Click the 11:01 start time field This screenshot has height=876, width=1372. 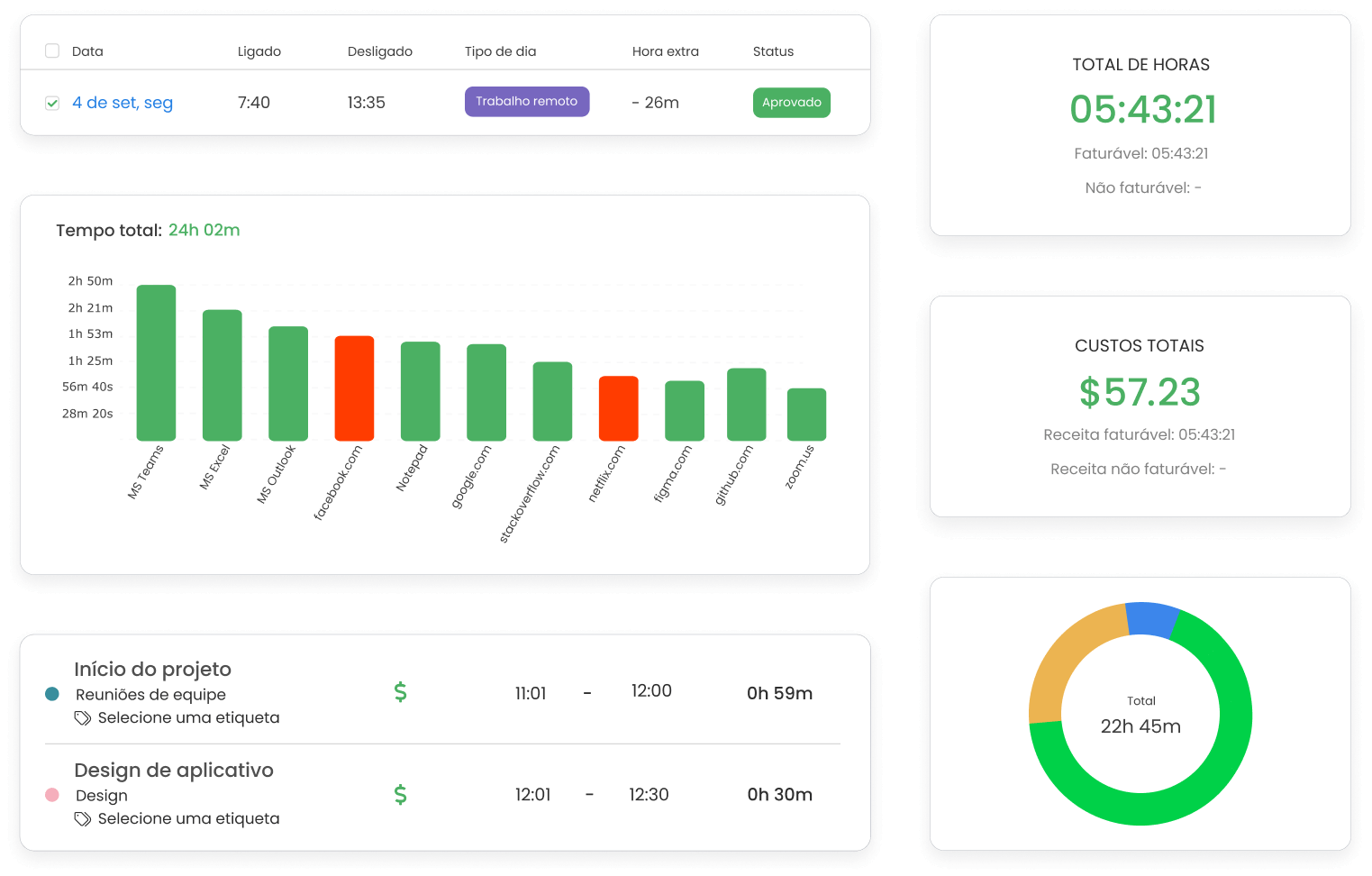tap(531, 692)
